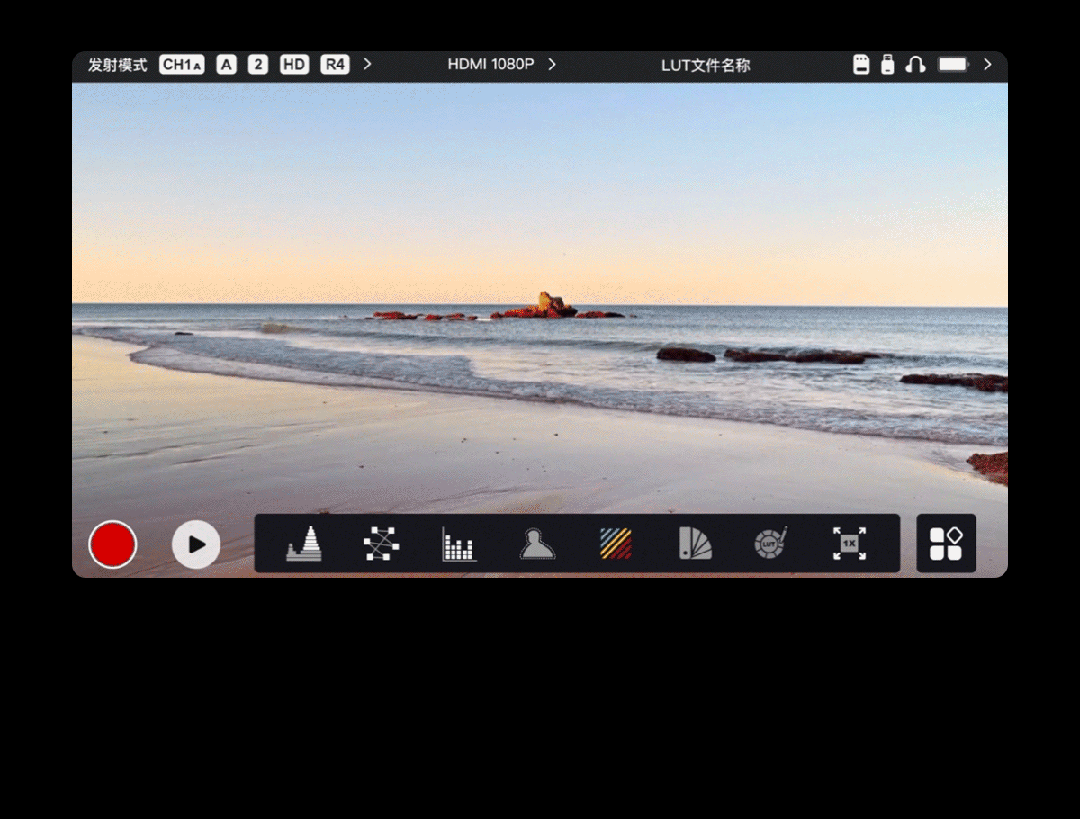The image size is (1080, 819).
Task: Expand status icons with the right chevron
Action: pyautogui.click(x=988, y=64)
